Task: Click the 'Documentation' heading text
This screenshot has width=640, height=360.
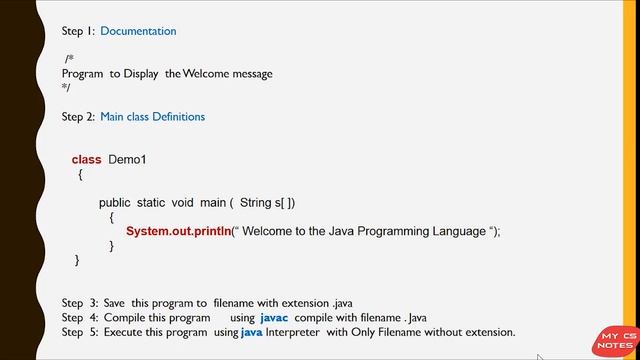Action: pos(138,31)
